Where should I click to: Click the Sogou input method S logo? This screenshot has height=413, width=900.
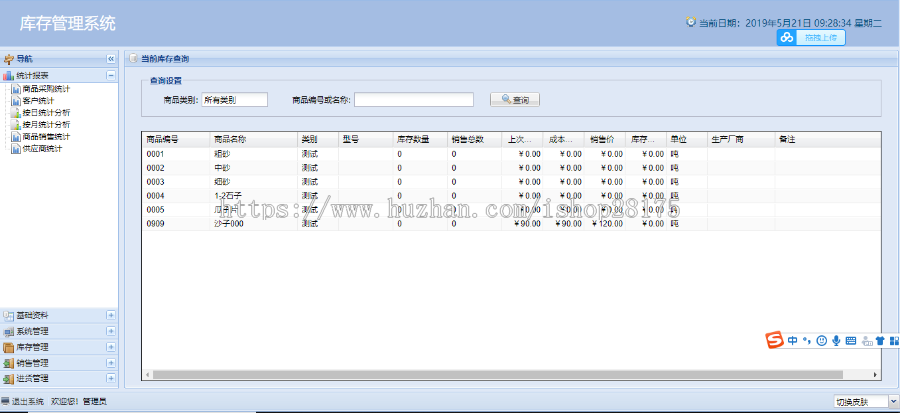coord(774,340)
